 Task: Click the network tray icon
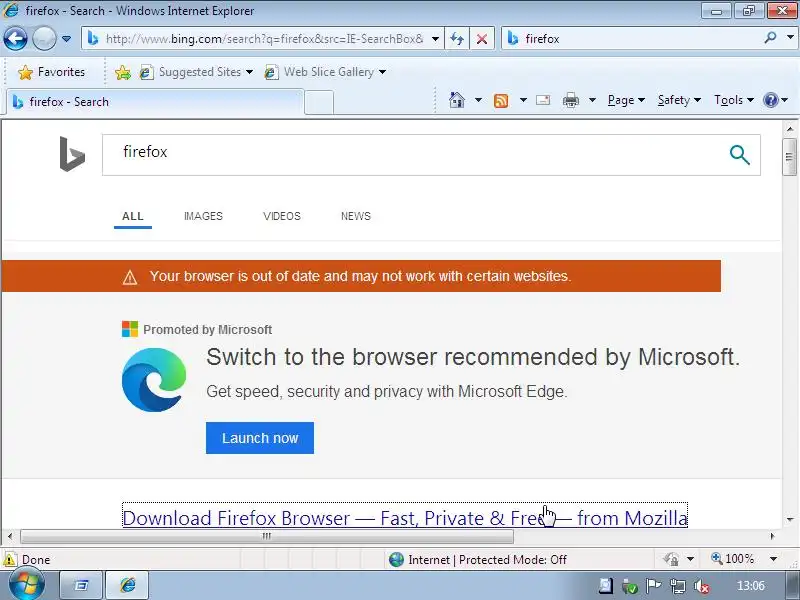pos(678,586)
